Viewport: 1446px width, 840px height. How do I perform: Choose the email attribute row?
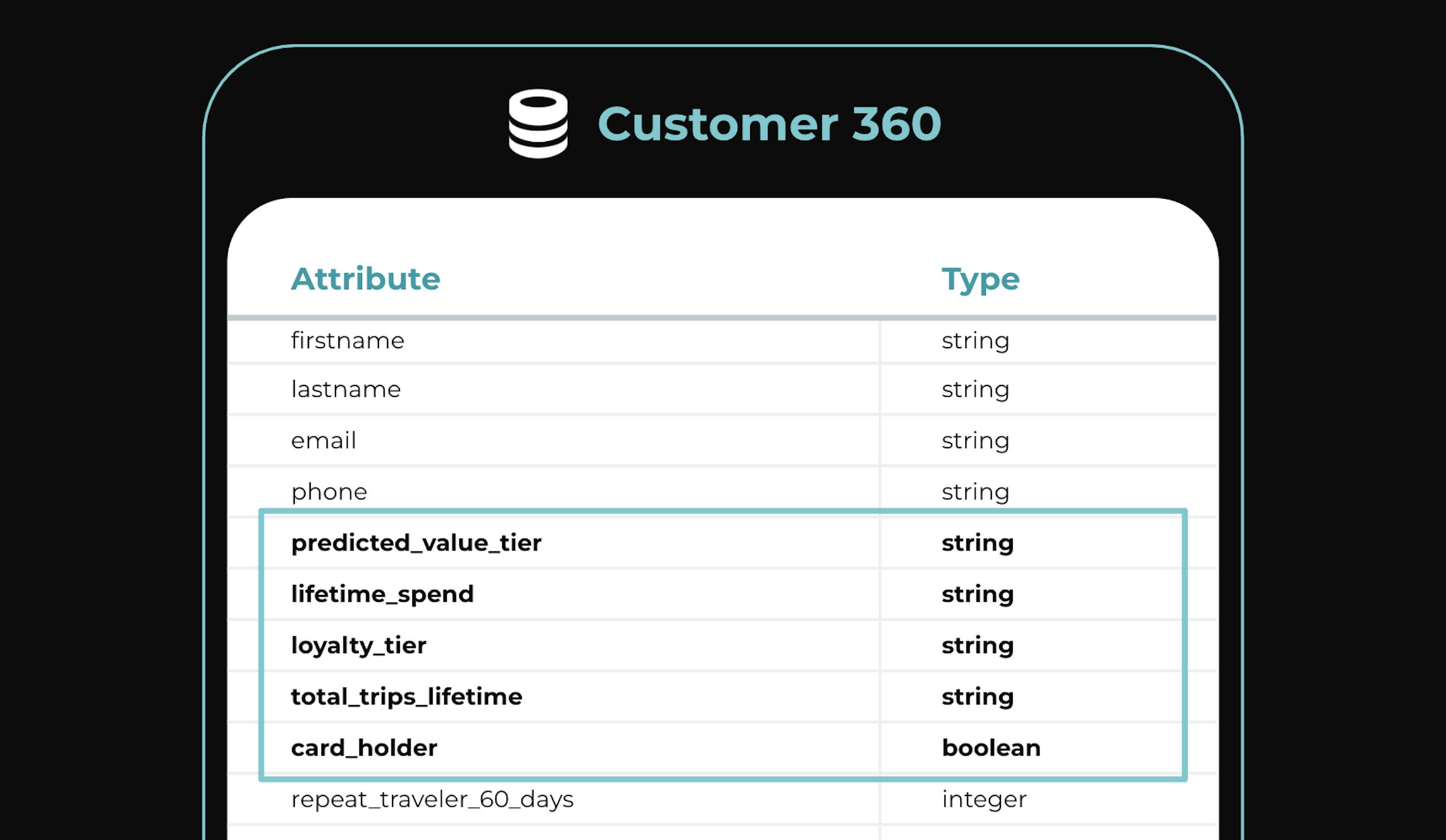[324, 440]
